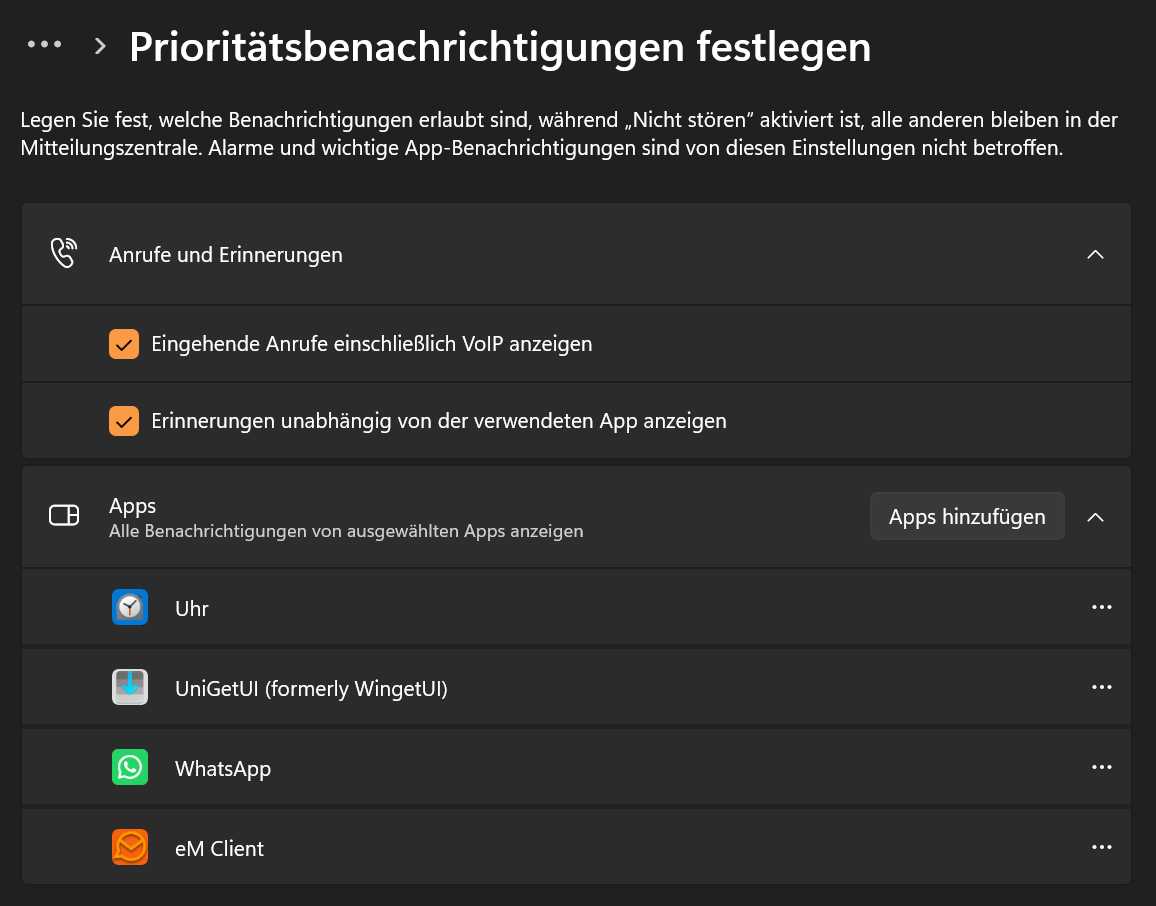
Task: Click the WhatsApp app icon
Action: [x=130, y=767]
